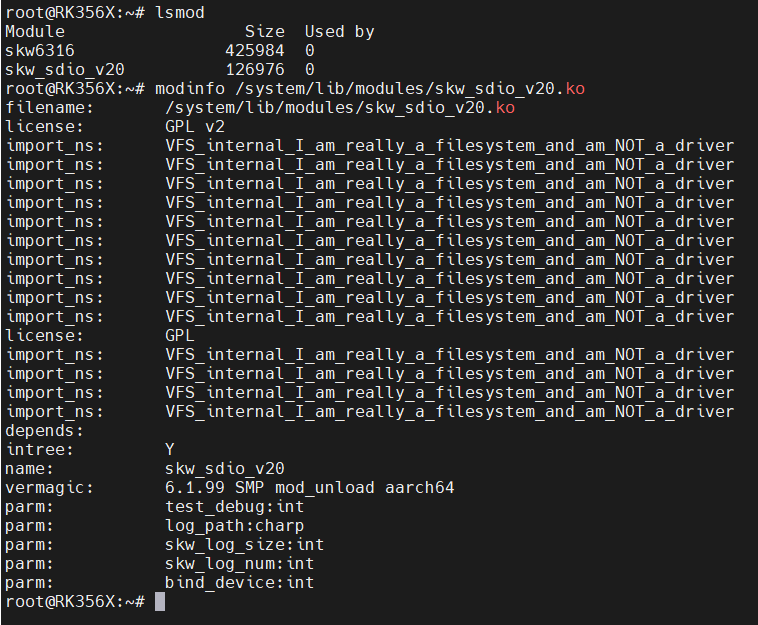Click the name value skw_sdio_v20
This screenshot has height=625, width=758.
pyautogui.click(x=225, y=468)
